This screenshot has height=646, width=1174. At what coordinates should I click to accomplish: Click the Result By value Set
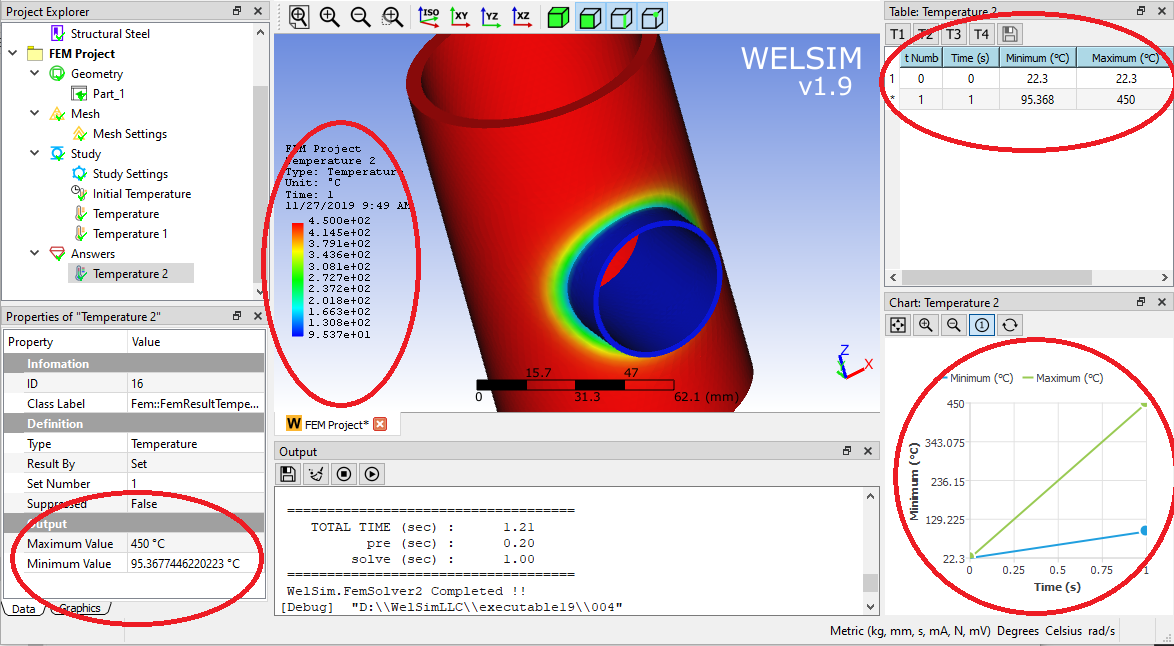point(196,463)
